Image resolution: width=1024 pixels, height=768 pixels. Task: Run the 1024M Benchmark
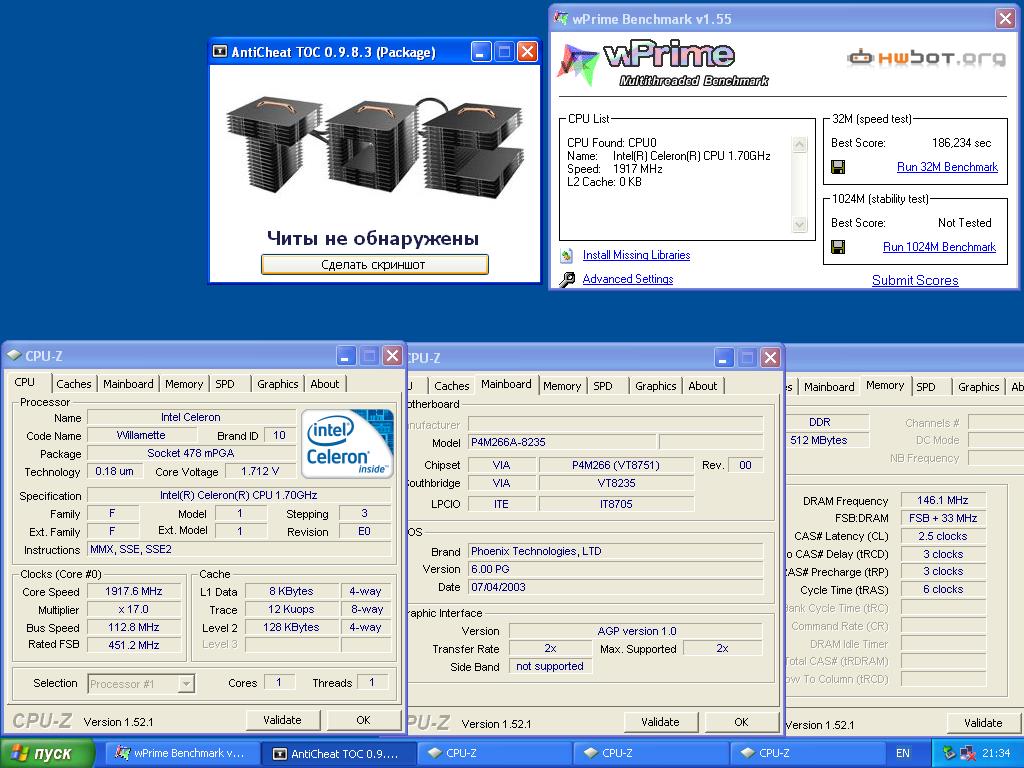(x=939, y=247)
